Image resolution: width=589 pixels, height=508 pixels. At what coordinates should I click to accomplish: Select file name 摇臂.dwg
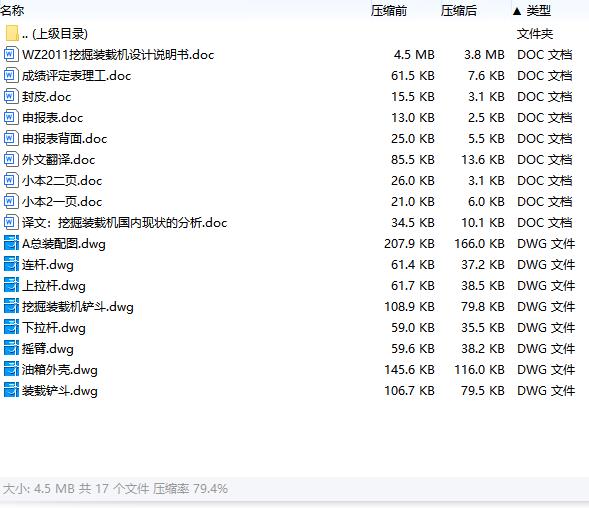coord(48,349)
